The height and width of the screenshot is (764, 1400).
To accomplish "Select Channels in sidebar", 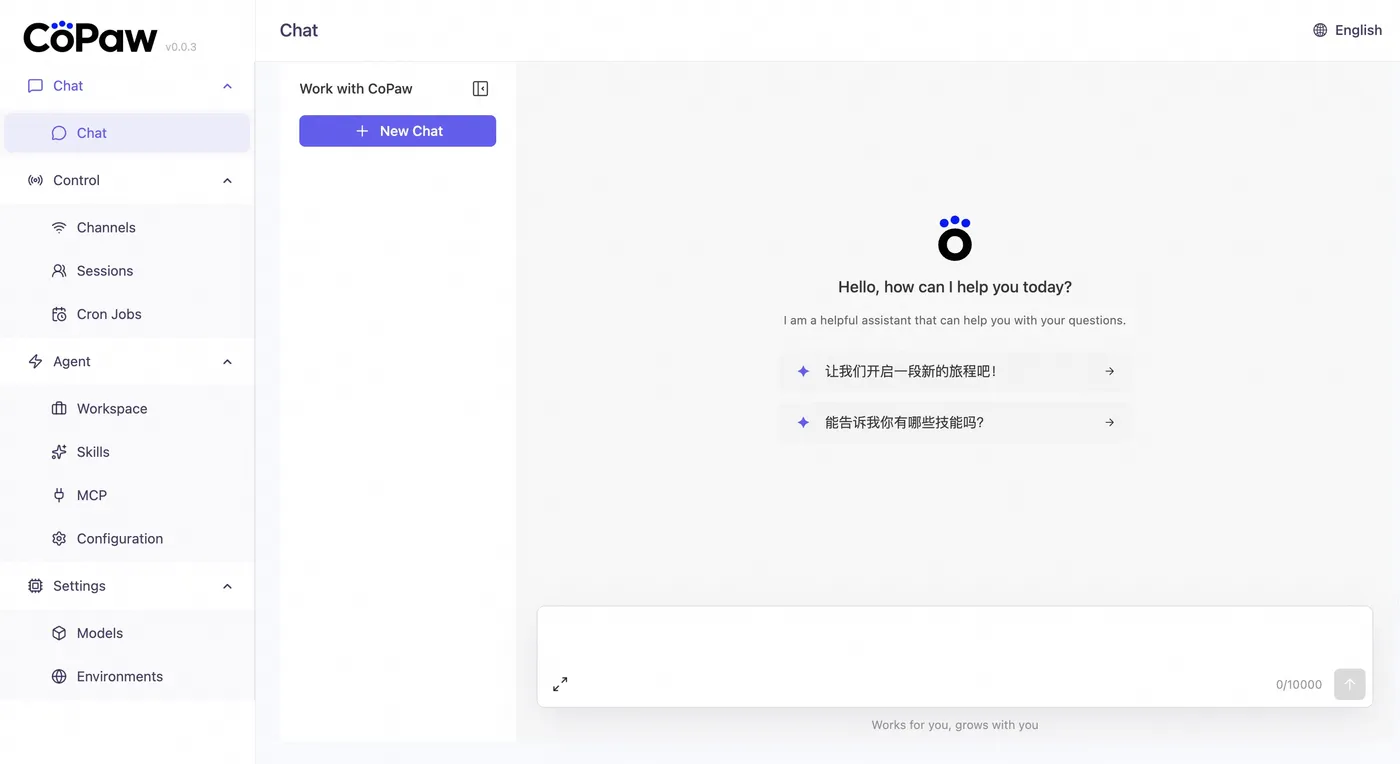I will (105, 228).
